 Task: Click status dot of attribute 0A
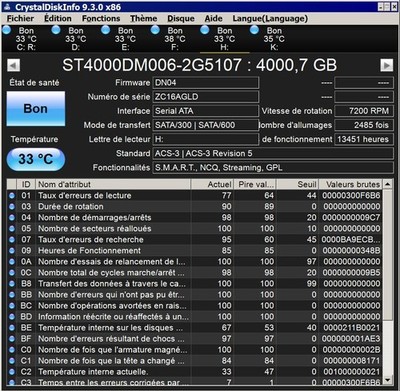coord(12,262)
